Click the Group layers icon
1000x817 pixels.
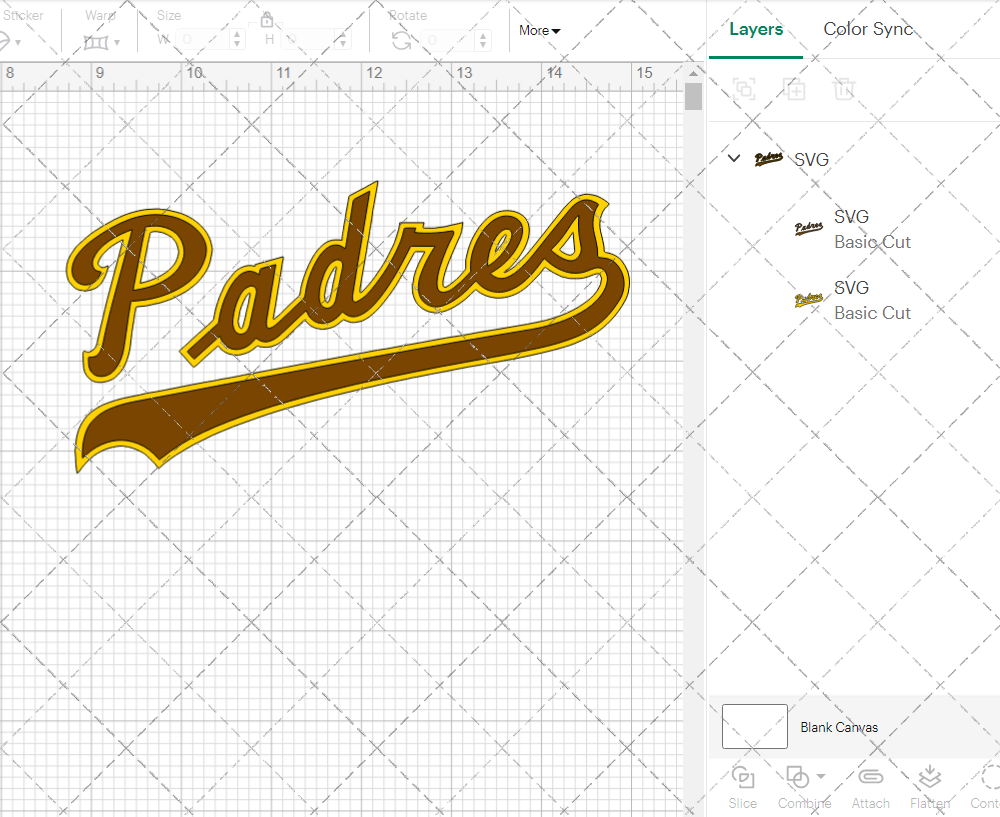744,89
